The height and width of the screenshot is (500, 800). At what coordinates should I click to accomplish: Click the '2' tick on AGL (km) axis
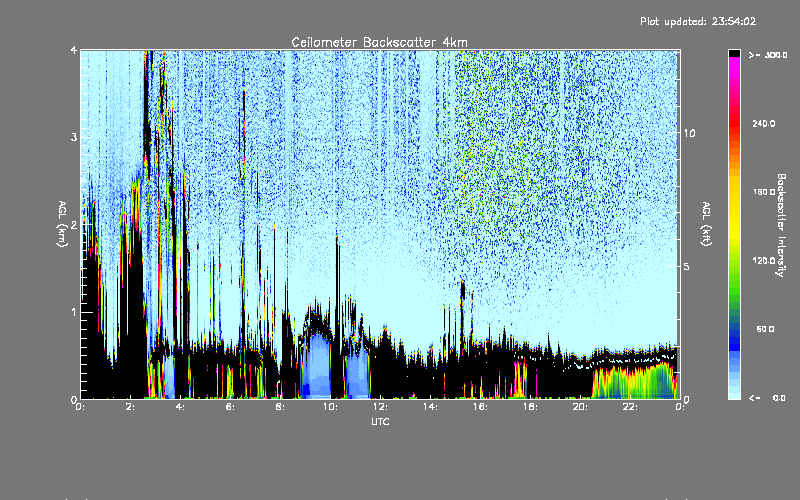point(74,224)
